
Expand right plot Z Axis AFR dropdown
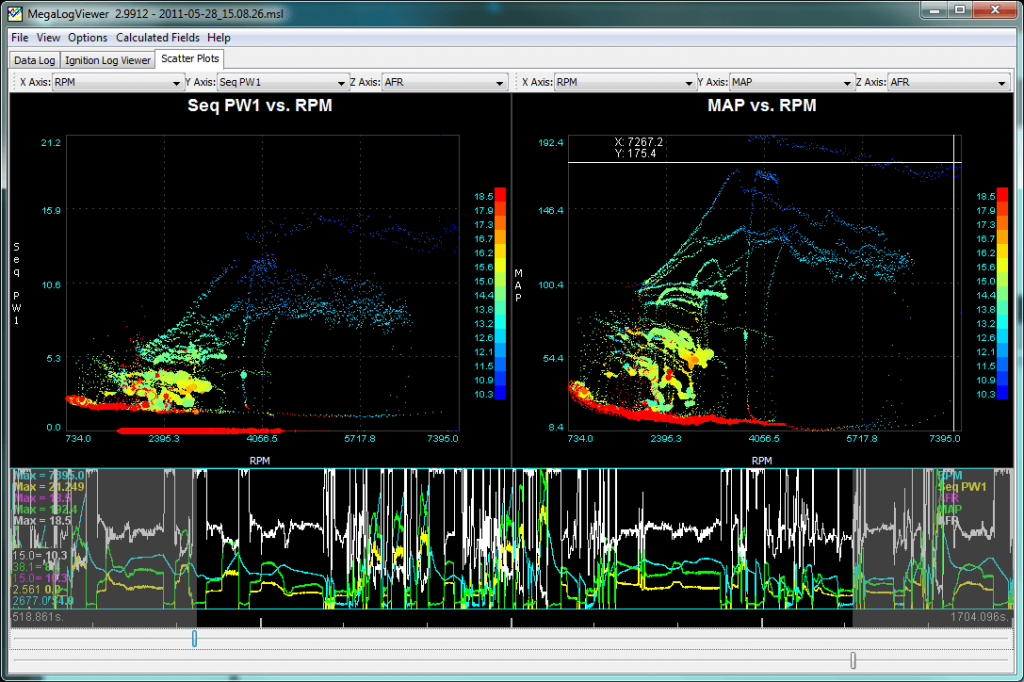(948, 83)
